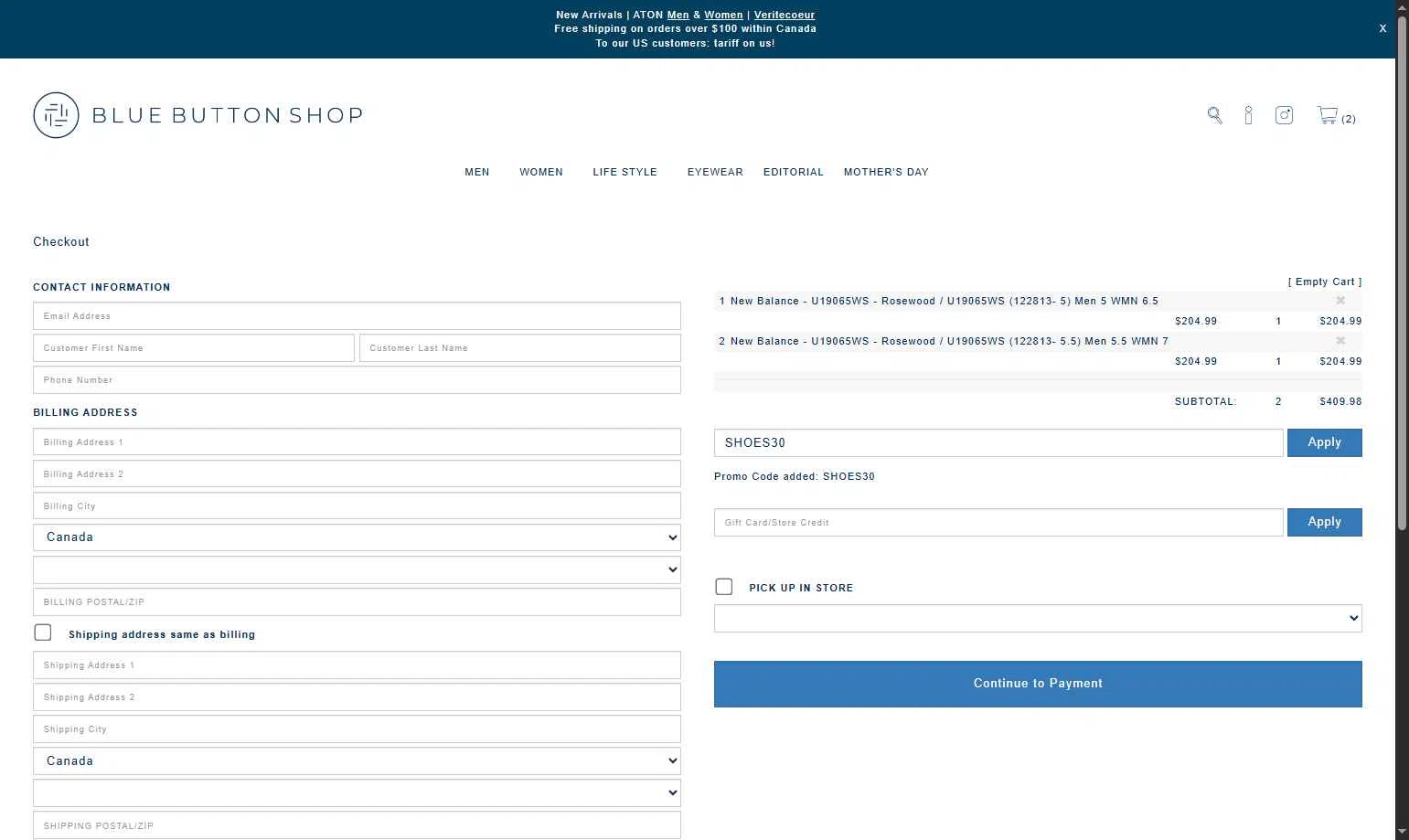Click the Empty Cart link

[1325, 282]
